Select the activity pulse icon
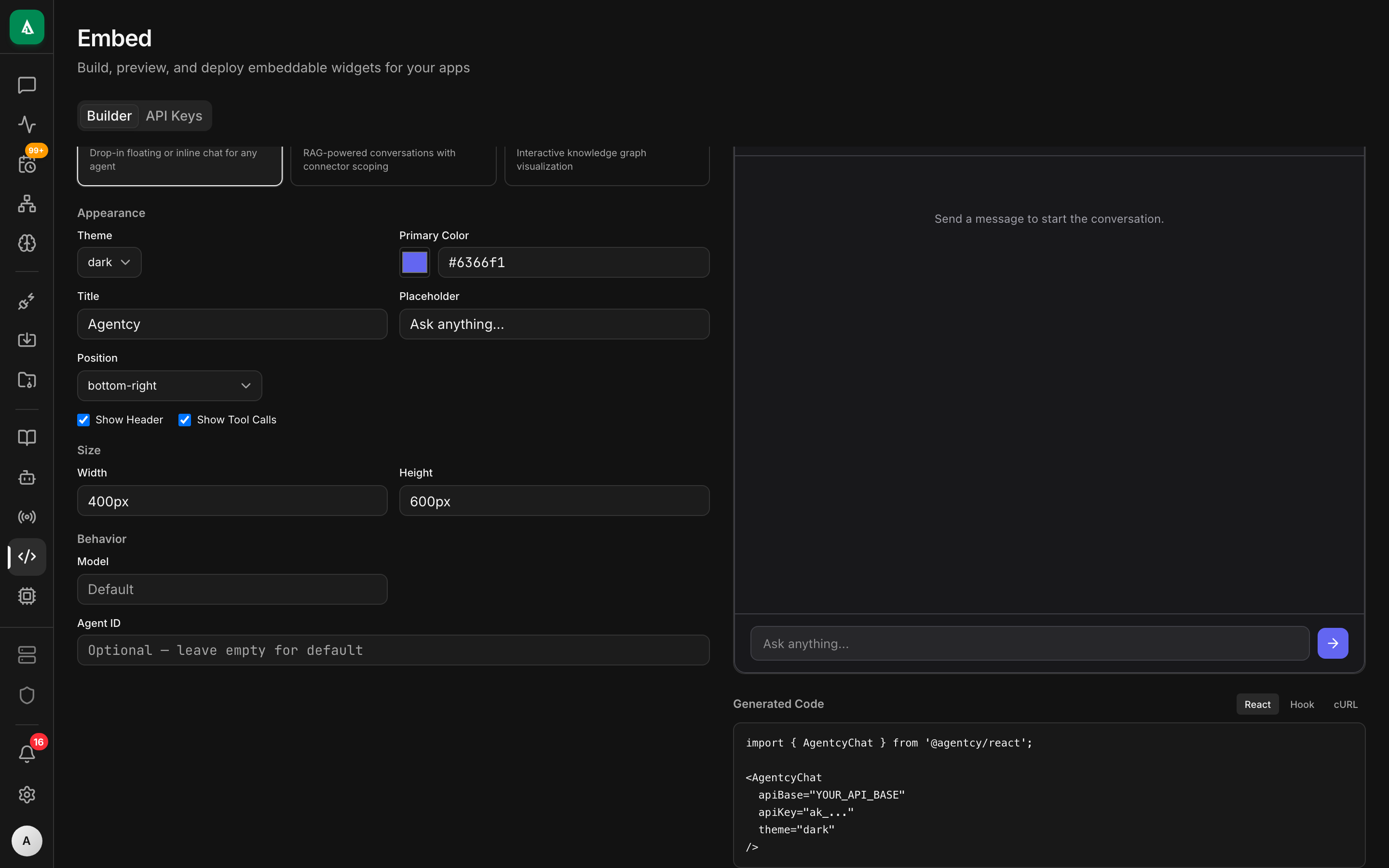The width and height of the screenshot is (1389, 868). 27,124
